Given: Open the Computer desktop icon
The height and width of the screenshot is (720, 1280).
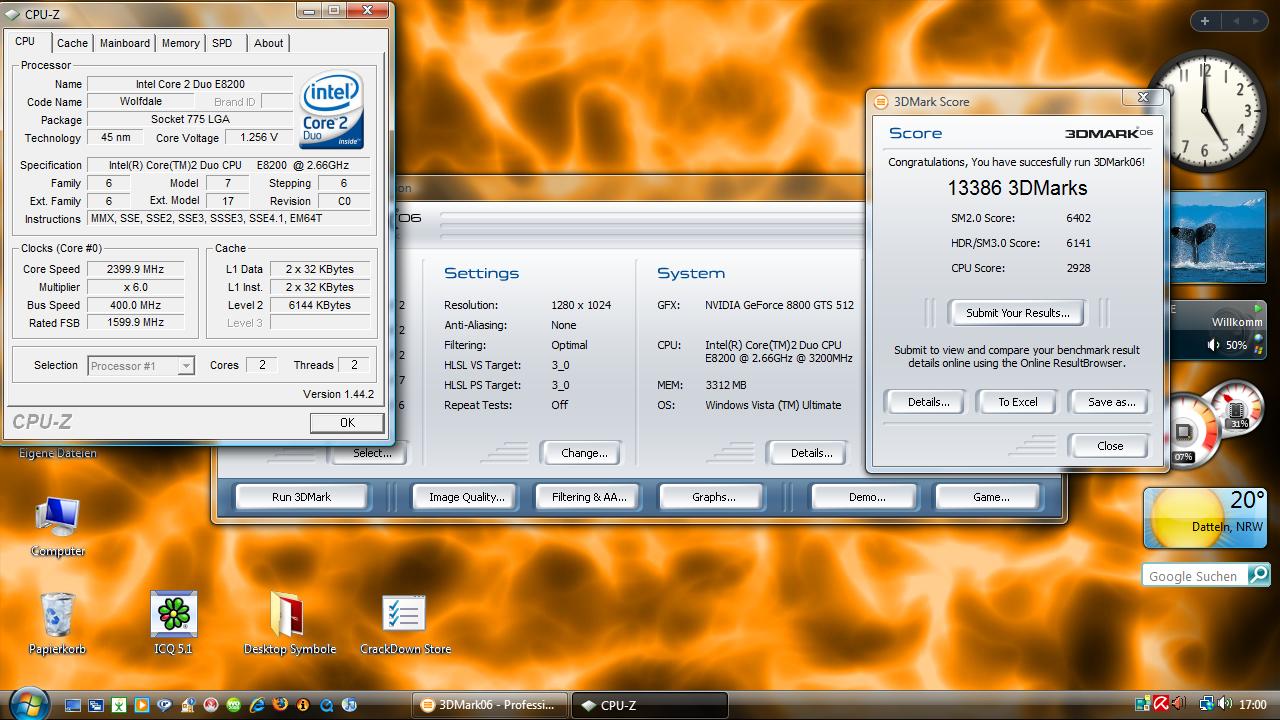Looking at the screenshot, I should point(57,526).
